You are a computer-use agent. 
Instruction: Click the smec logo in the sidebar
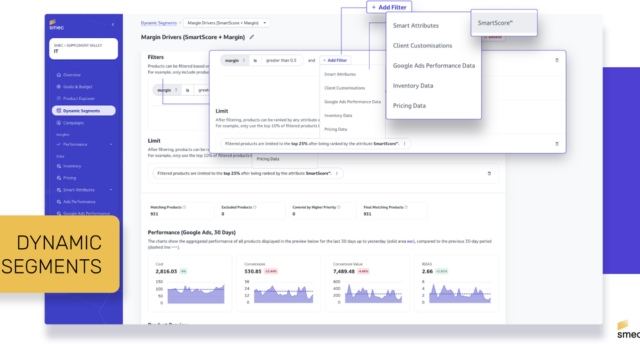[56, 25]
